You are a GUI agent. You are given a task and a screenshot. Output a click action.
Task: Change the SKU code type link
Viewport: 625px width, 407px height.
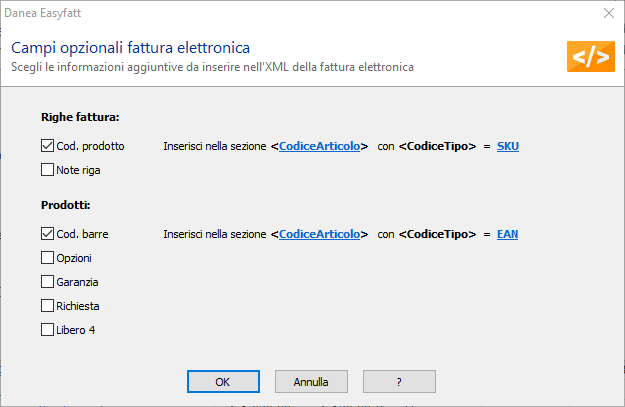[508, 146]
